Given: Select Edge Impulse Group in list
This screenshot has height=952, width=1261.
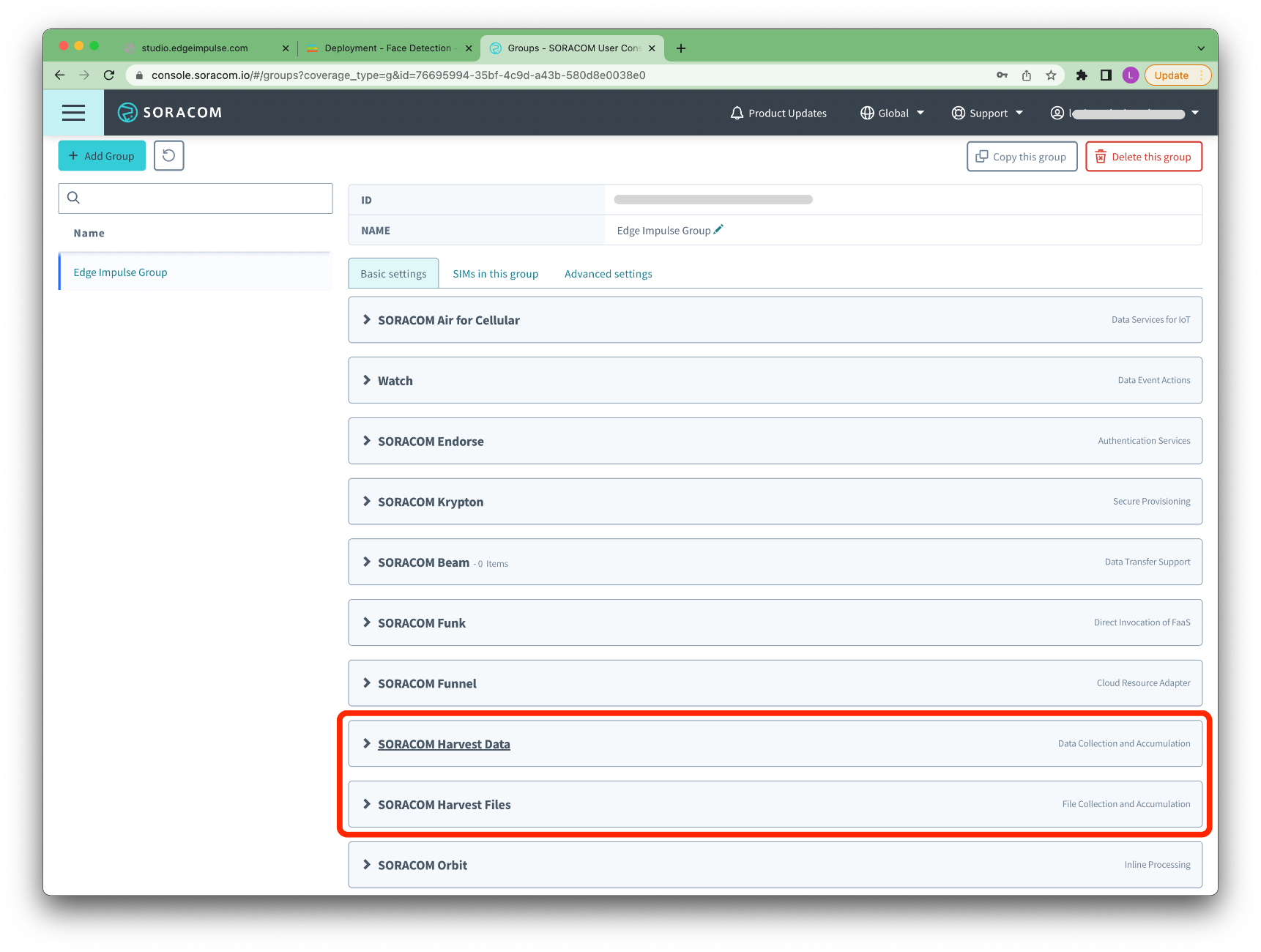Looking at the screenshot, I should coord(195,272).
